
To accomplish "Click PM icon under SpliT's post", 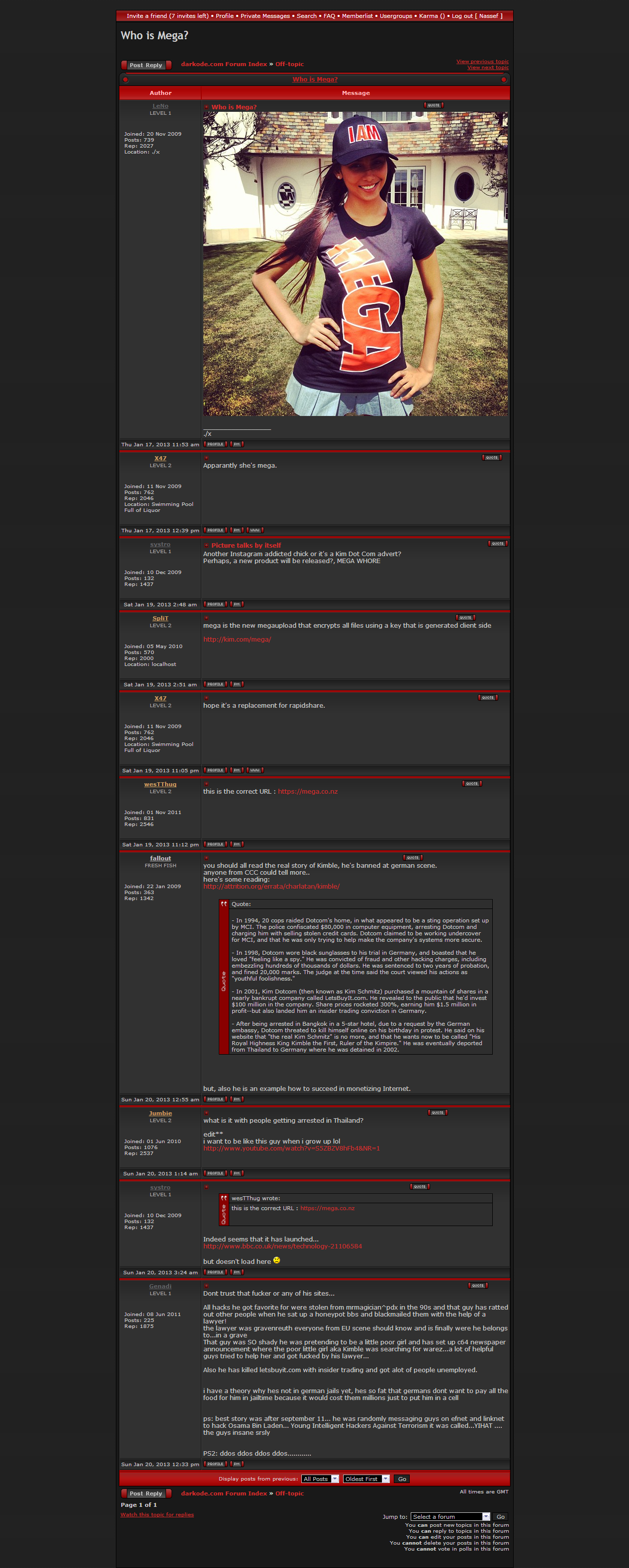I will (237, 684).
